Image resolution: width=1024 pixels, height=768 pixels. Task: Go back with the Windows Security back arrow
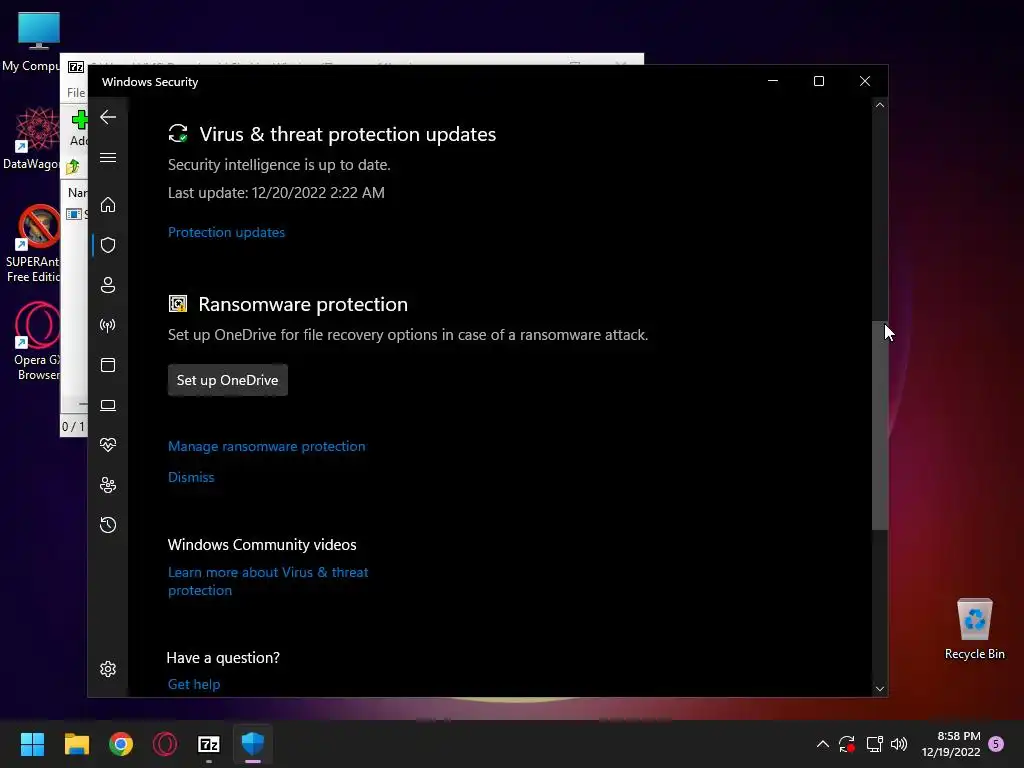[x=108, y=118]
